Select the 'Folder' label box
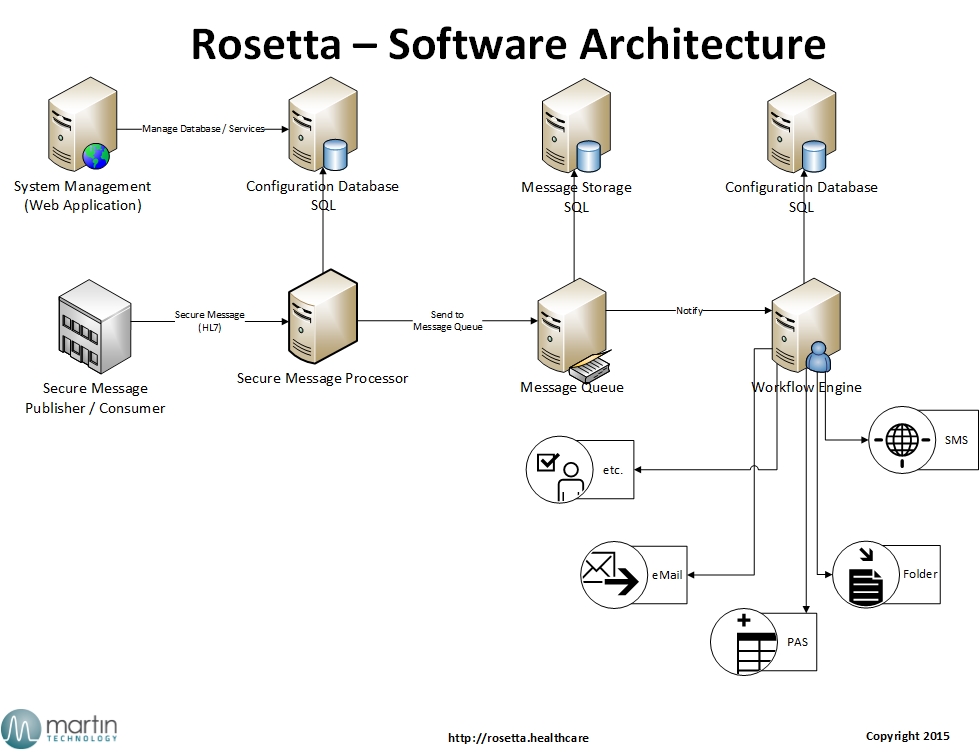 tap(919, 574)
